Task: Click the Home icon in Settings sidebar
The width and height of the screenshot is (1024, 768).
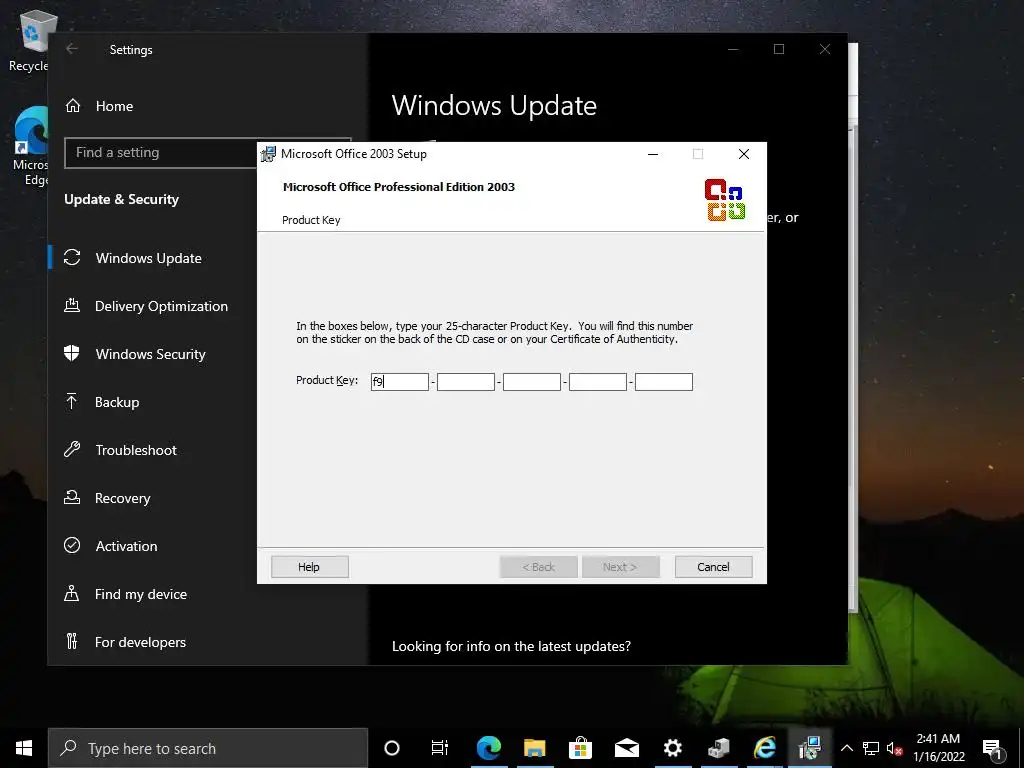Action: 72,105
